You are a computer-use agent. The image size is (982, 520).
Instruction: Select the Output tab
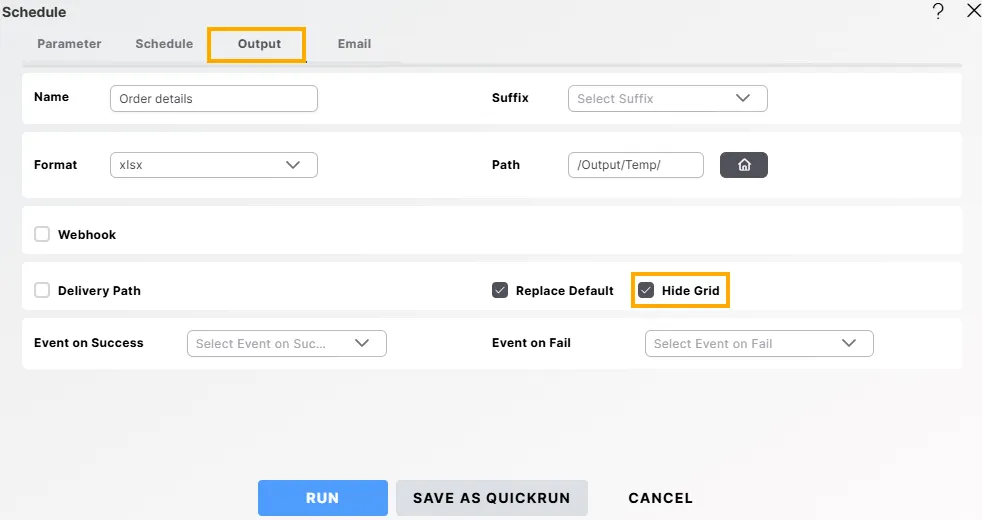coord(259,44)
